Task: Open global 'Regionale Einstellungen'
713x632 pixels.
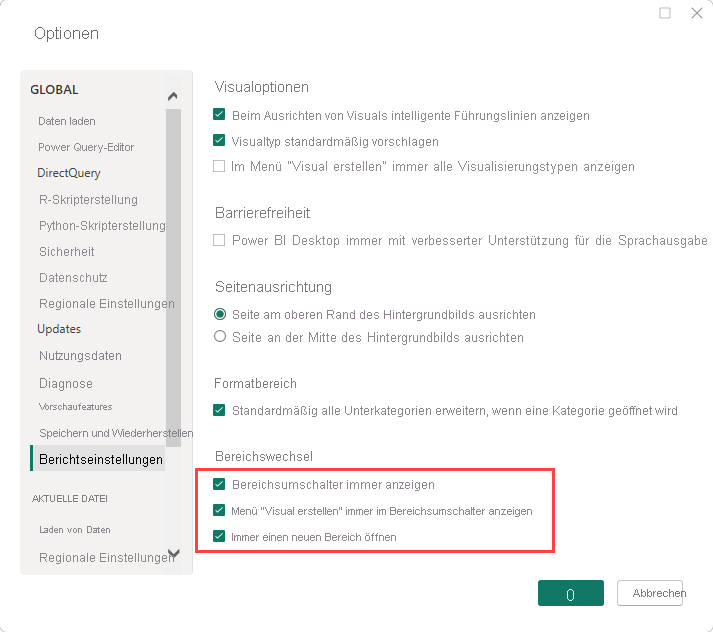Action: click(x=106, y=304)
